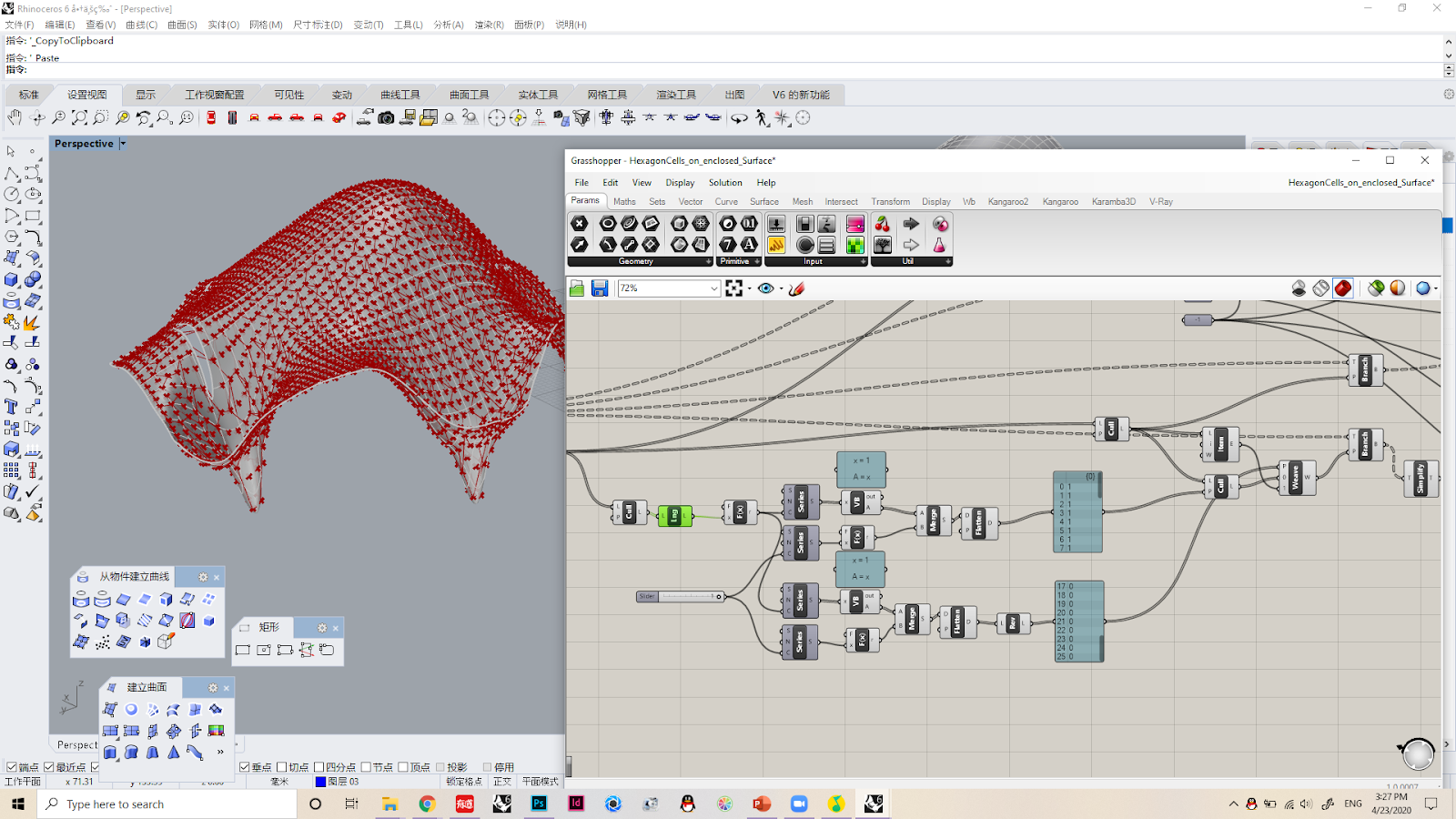Launch Photoshop from the Windows taskbar
The image size is (1456, 819).
click(x=539, y=804)
